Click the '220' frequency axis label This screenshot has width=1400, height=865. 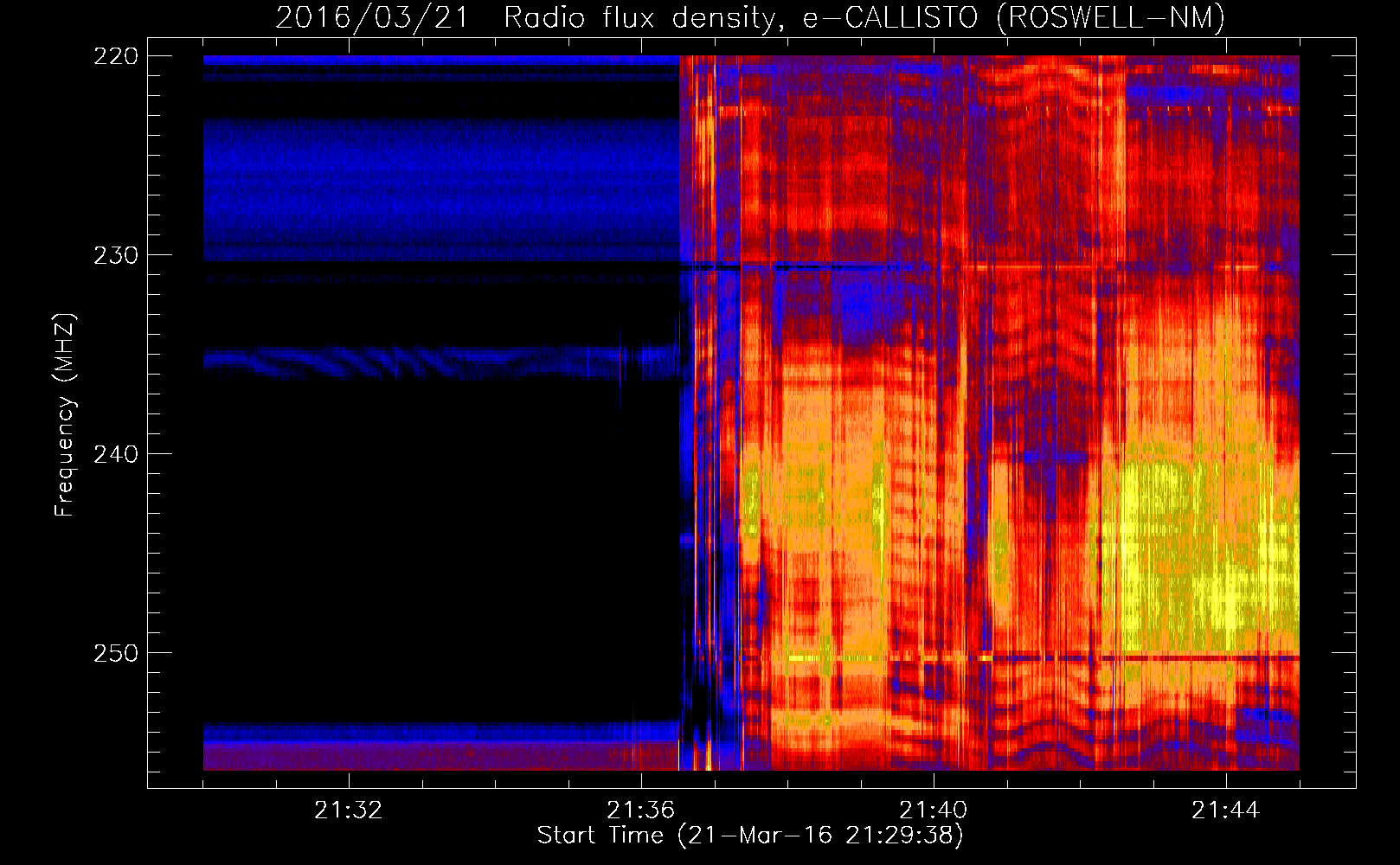[115, 56]
